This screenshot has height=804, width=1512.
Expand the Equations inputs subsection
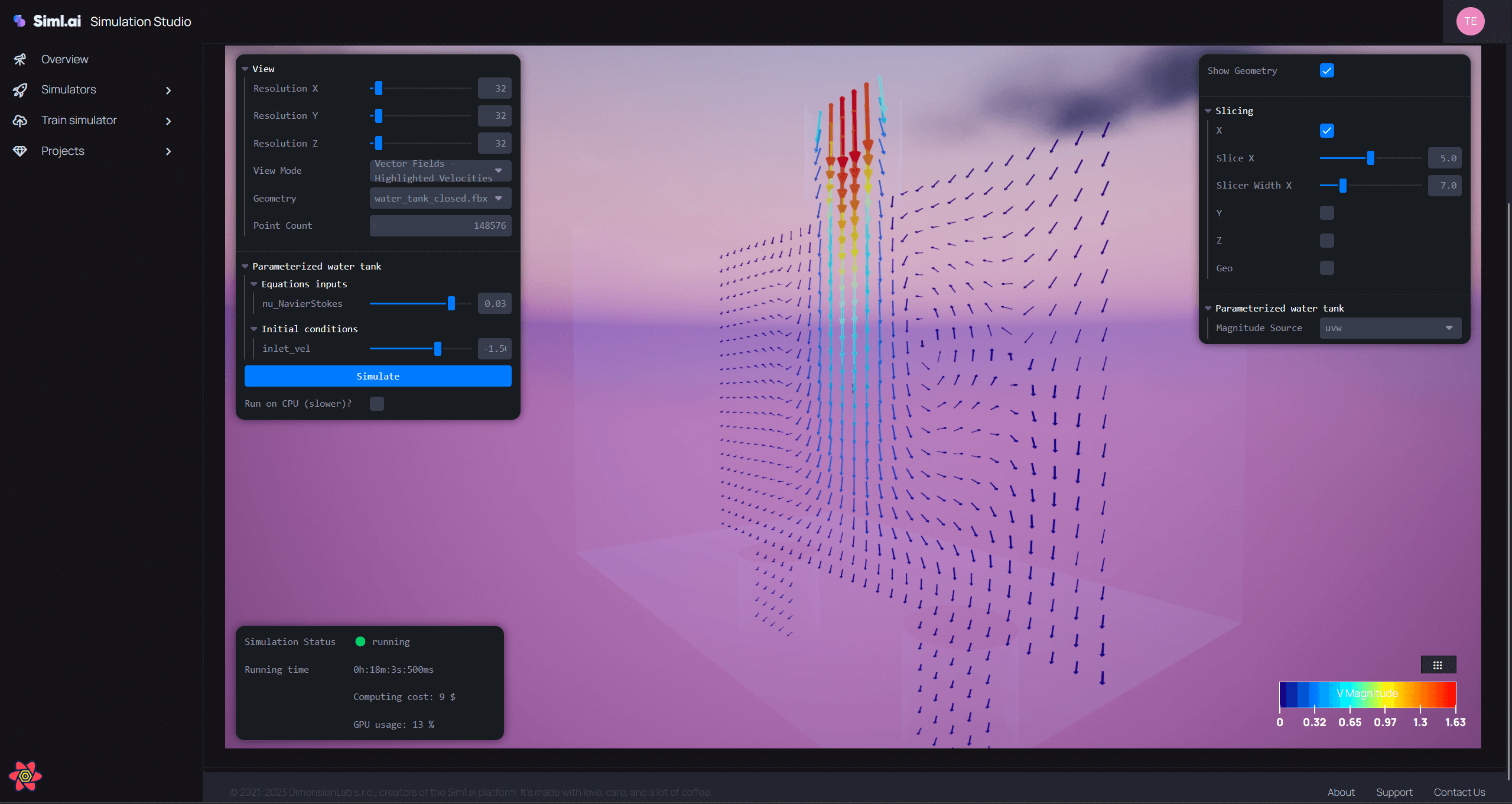(255, 284)
